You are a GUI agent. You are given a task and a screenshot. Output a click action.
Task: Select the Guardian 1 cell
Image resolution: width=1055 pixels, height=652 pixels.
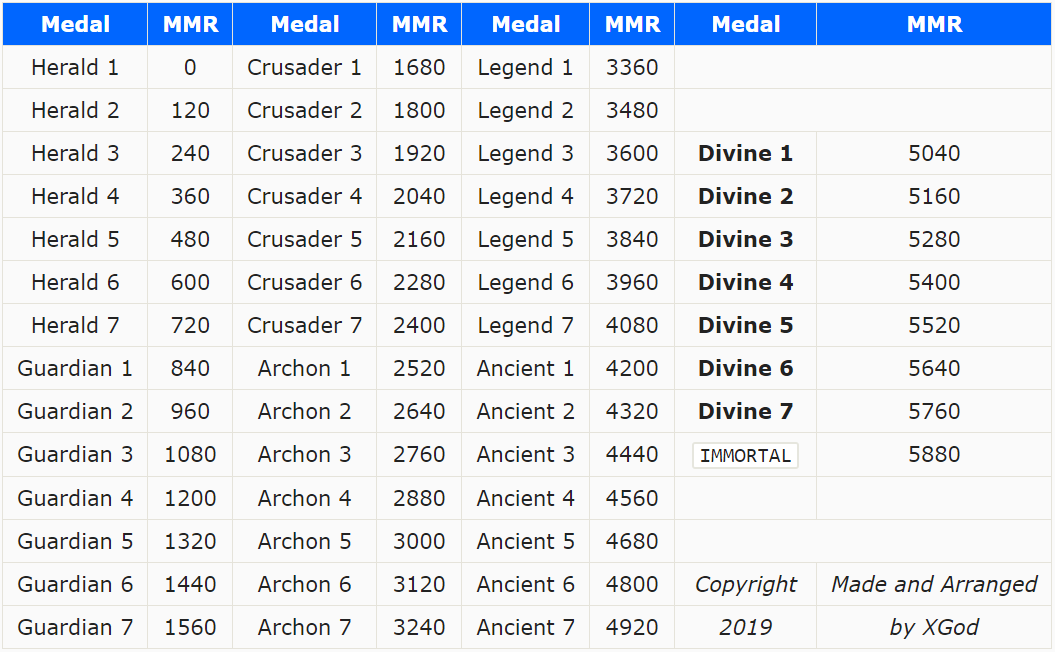(x=75, y=369)
